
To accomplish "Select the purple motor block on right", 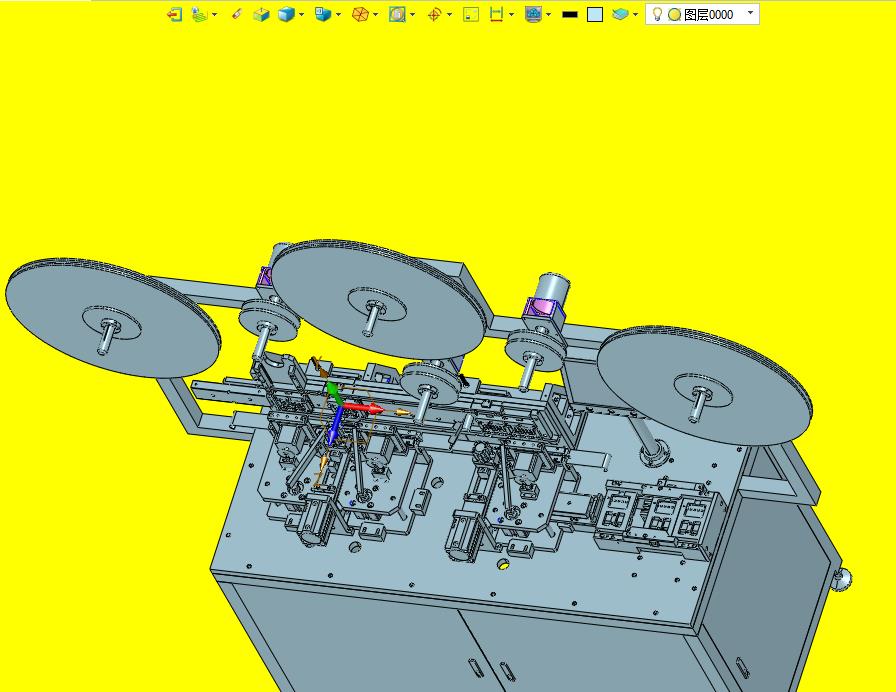I will (x=542, y=307).
